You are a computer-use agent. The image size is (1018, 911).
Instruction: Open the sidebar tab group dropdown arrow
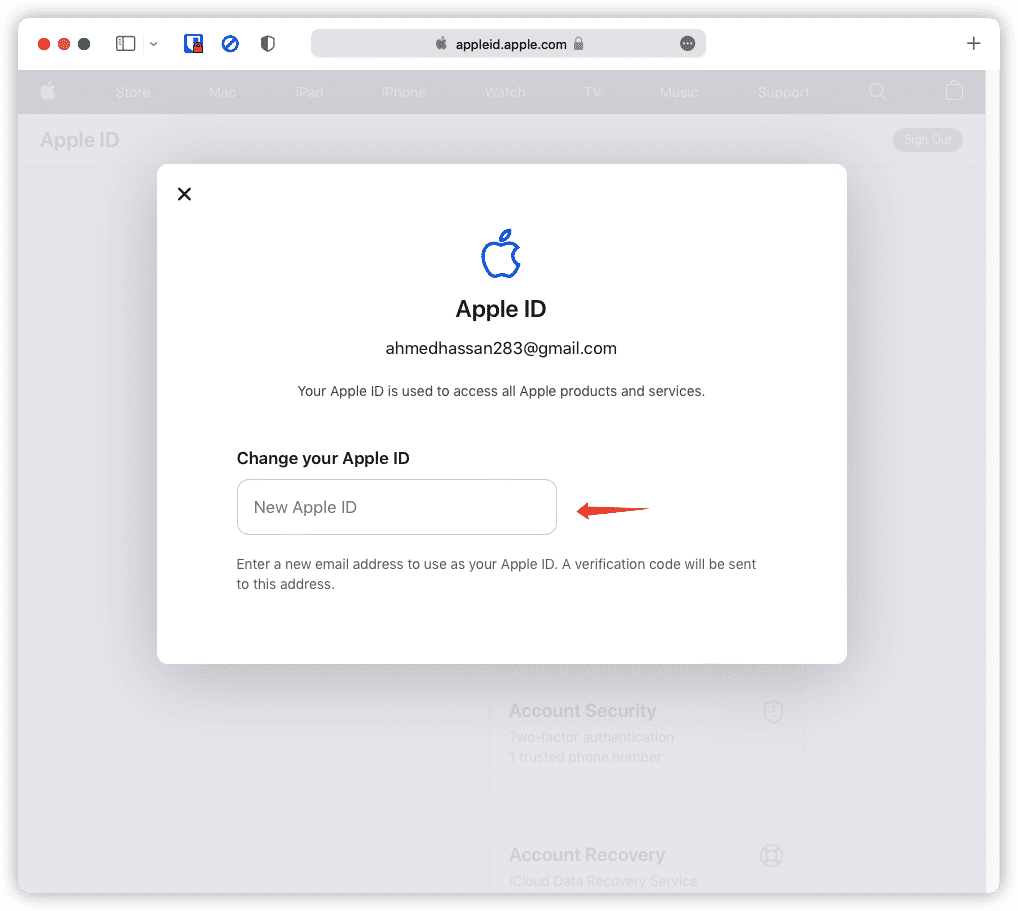click(x=154, y=44)
